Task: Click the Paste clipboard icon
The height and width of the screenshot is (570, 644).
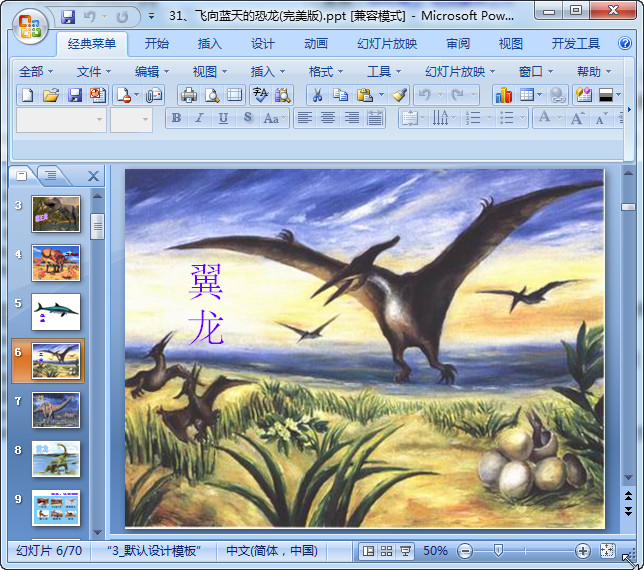Action: pos(365,95)
